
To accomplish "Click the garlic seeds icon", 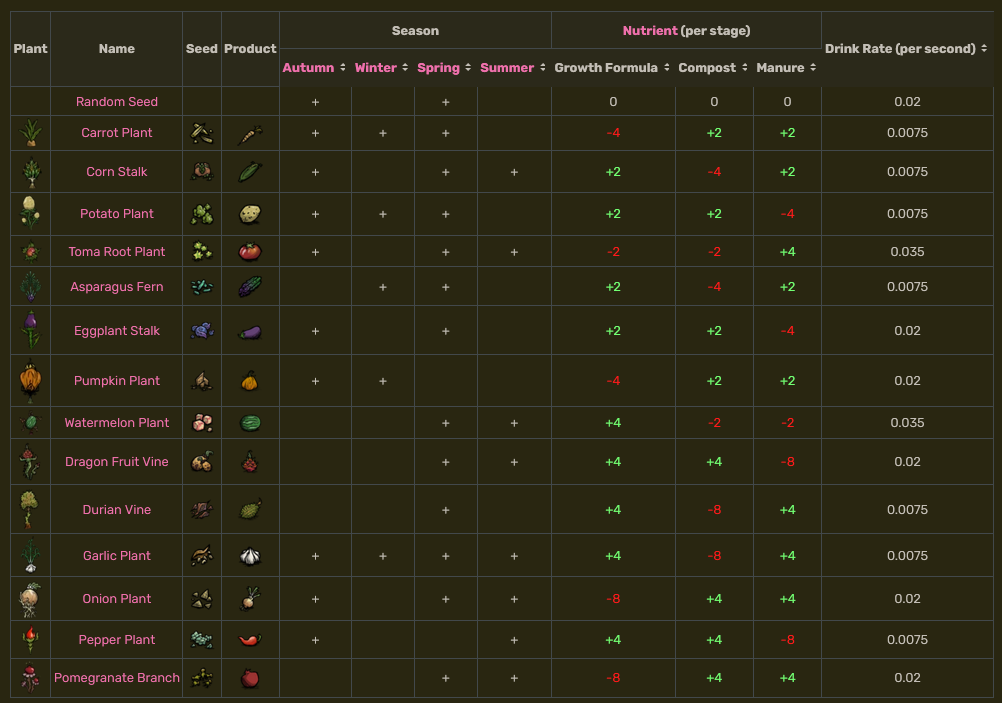I will 202,556.
